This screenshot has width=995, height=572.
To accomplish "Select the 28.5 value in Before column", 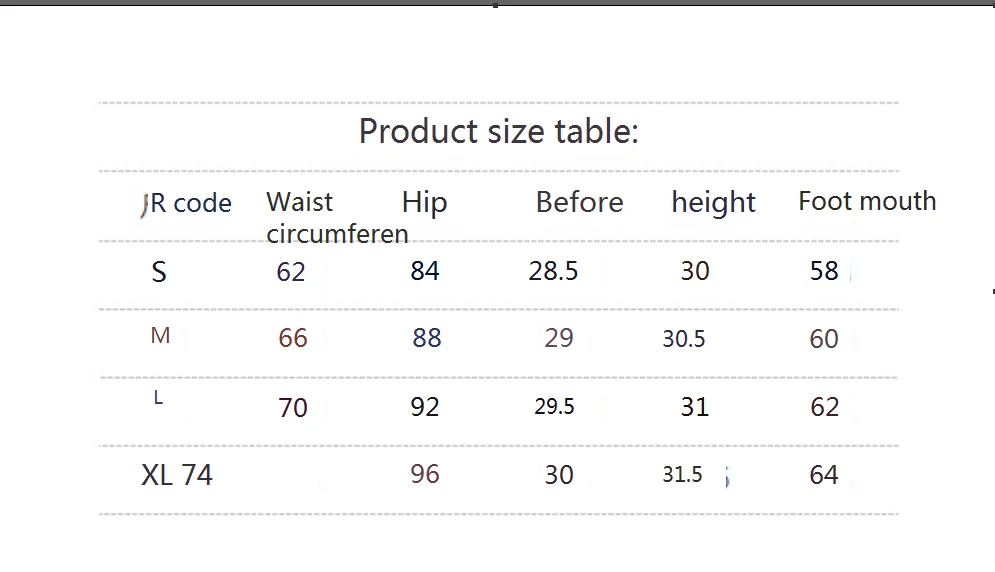I will coord(553,271).
